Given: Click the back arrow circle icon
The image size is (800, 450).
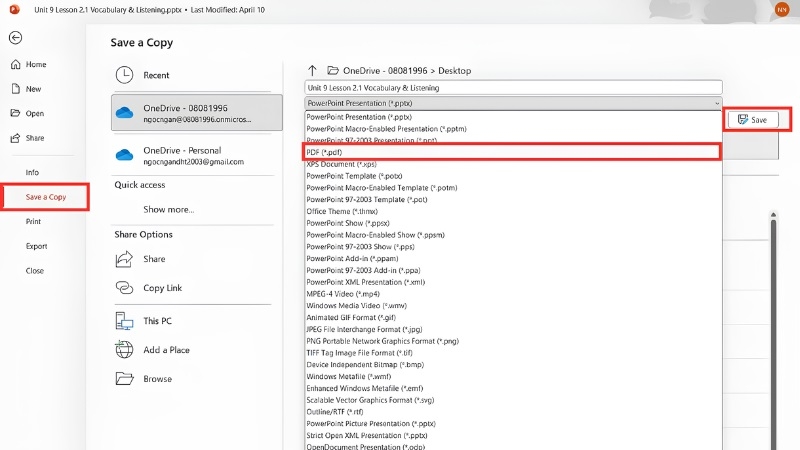Looking at the screenshot, I should click(15, 38).
